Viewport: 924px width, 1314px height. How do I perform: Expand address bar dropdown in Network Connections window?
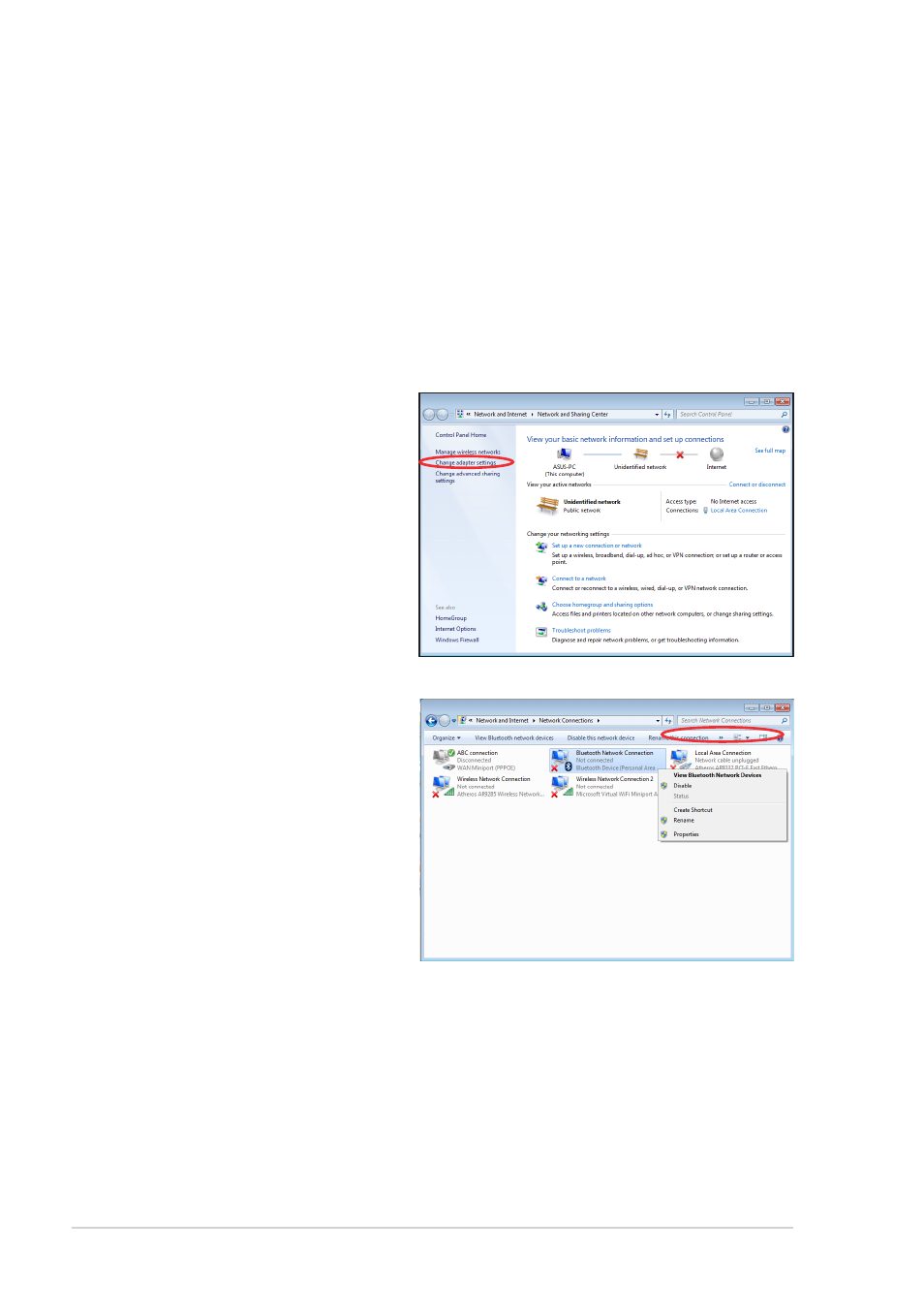click(659, 721)
